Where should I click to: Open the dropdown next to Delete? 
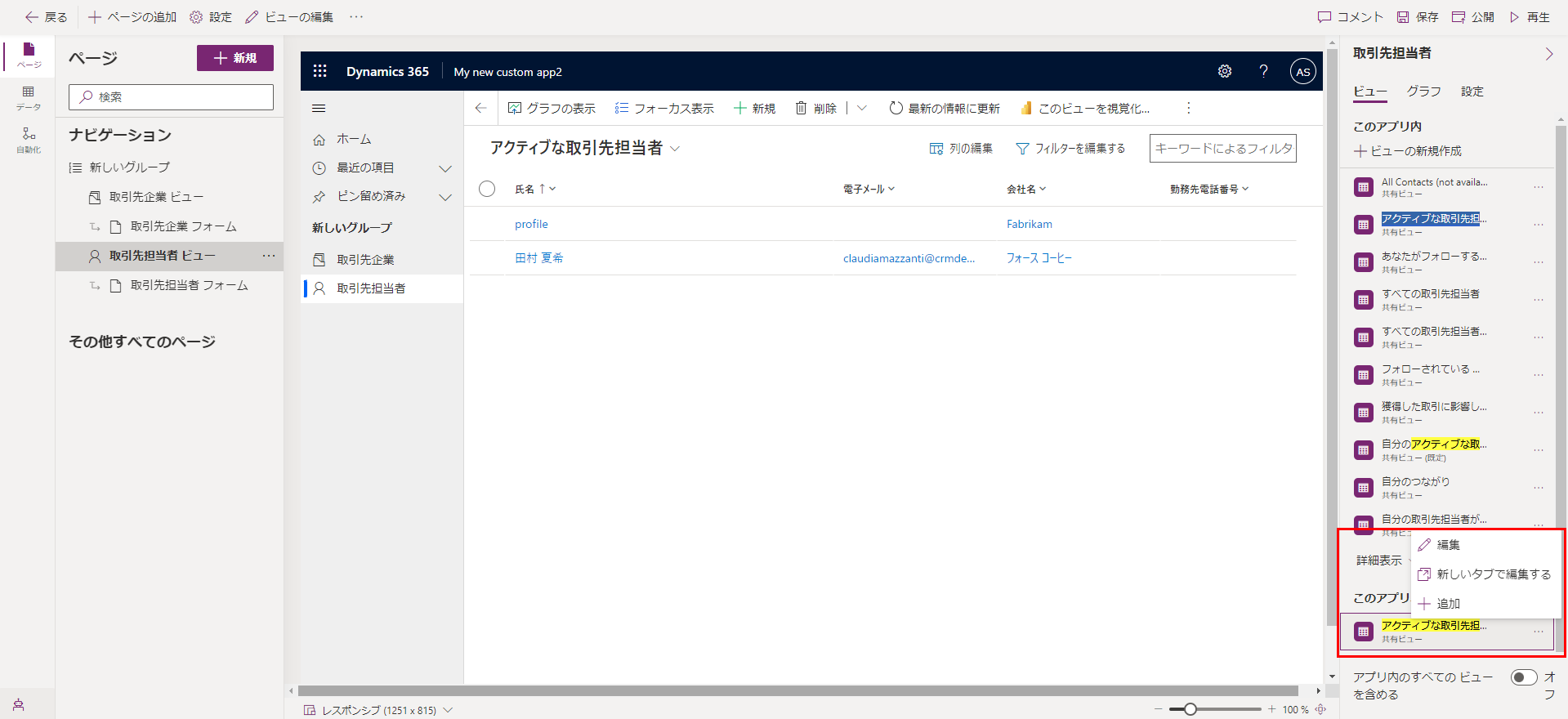click(861, 108)
